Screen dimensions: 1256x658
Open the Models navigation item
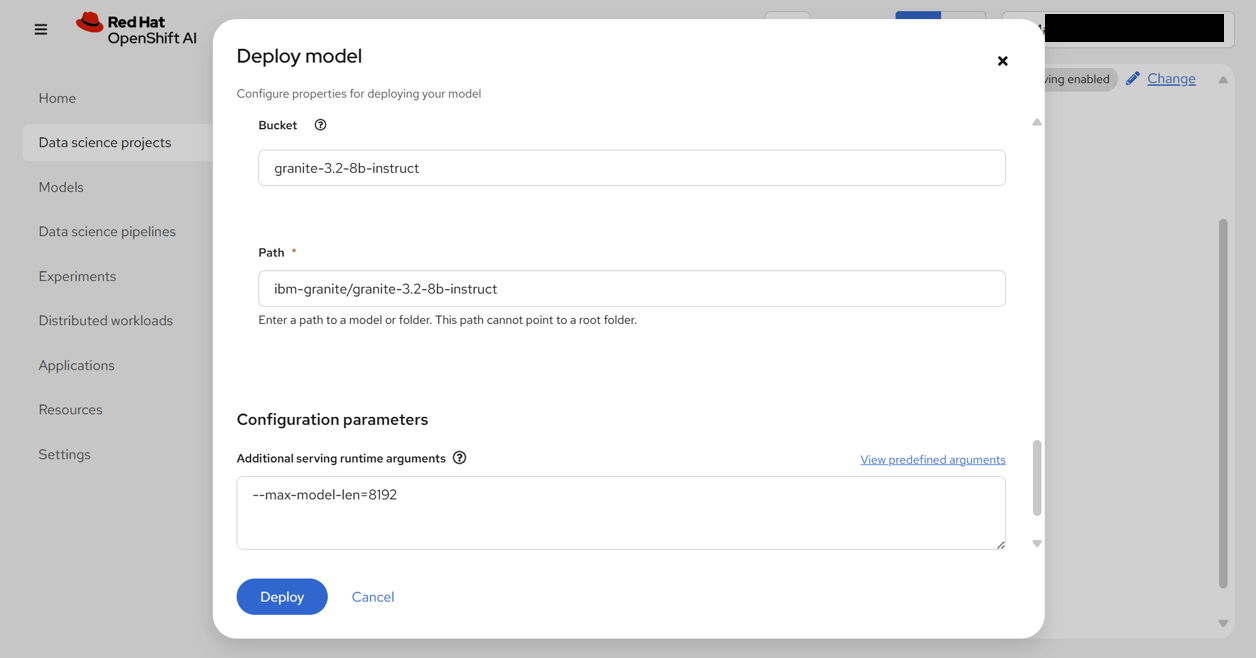61,187
